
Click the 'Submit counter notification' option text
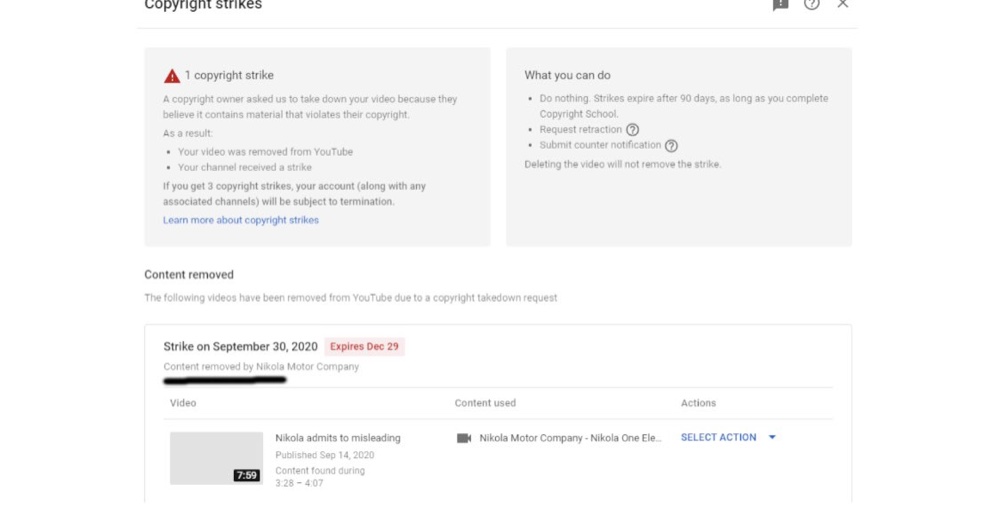tap(600, 145)
